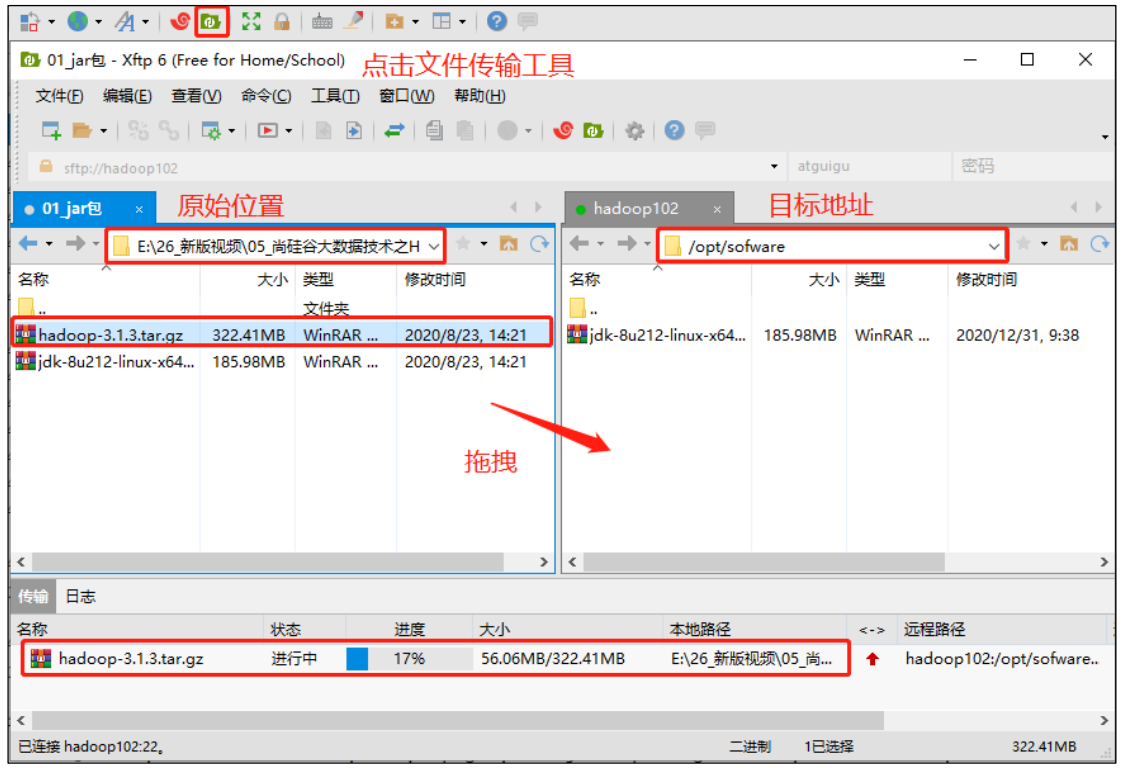Open the globe icon in the top toolbar

(77, 22)
